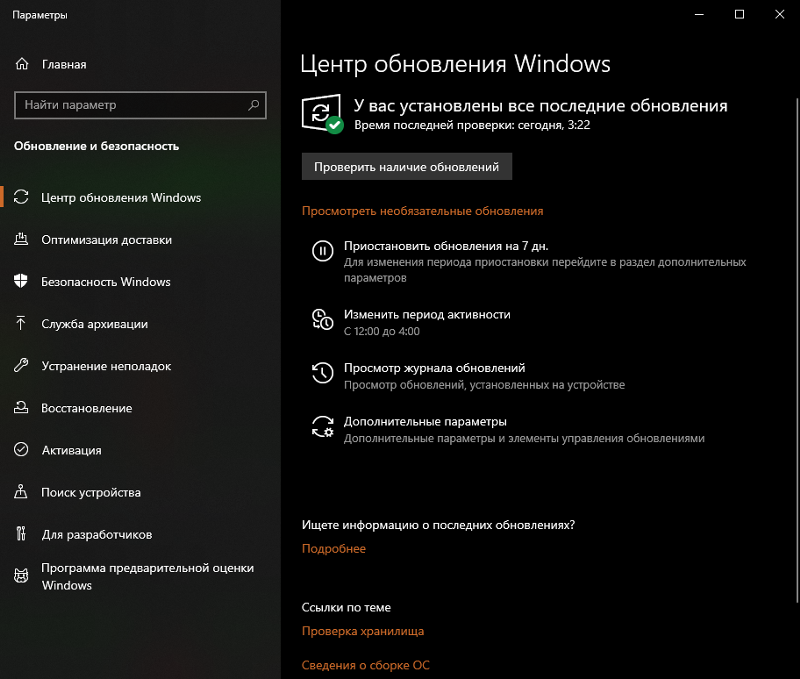Image resolution: width=800 pixels, height=679 pixels.
Task: Click the Home house icon
Action: 22,64
